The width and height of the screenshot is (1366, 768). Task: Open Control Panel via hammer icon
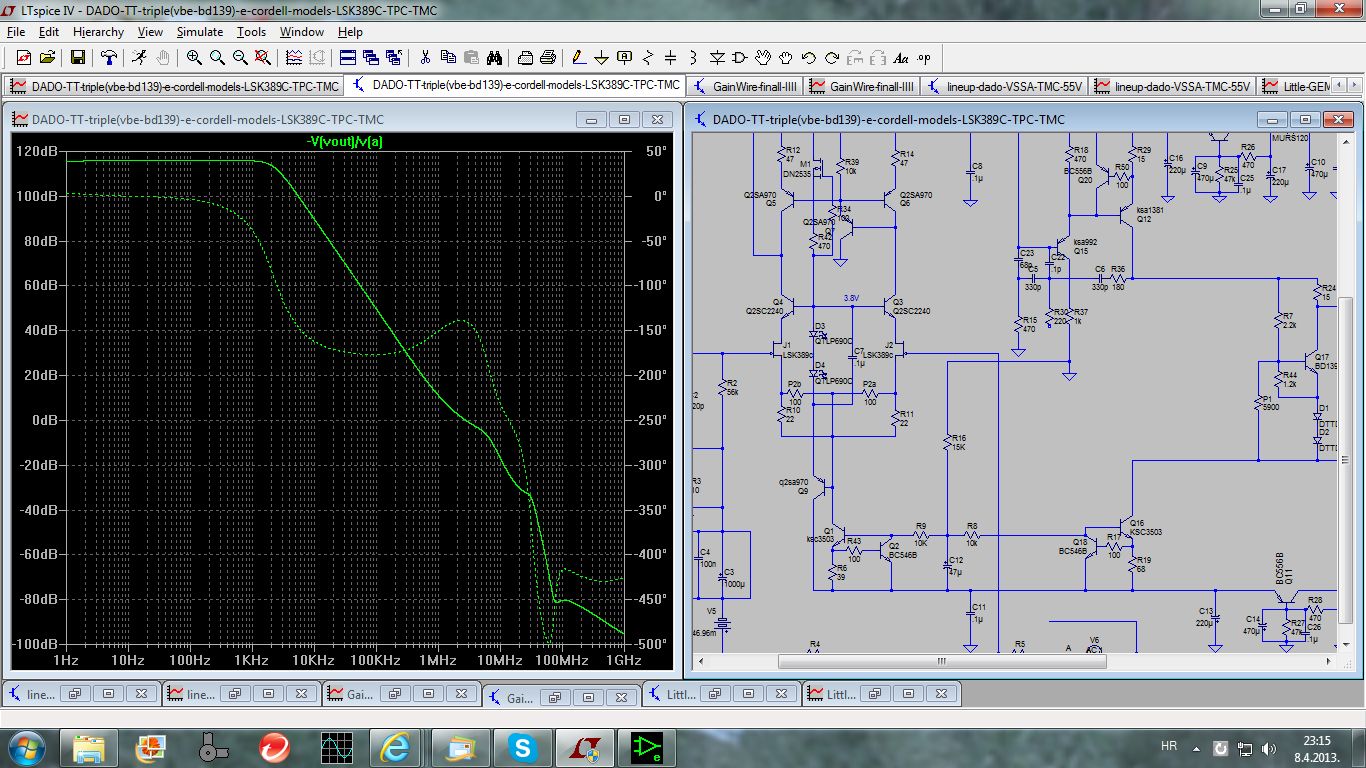pyautogui.click(x=108, y=58)
